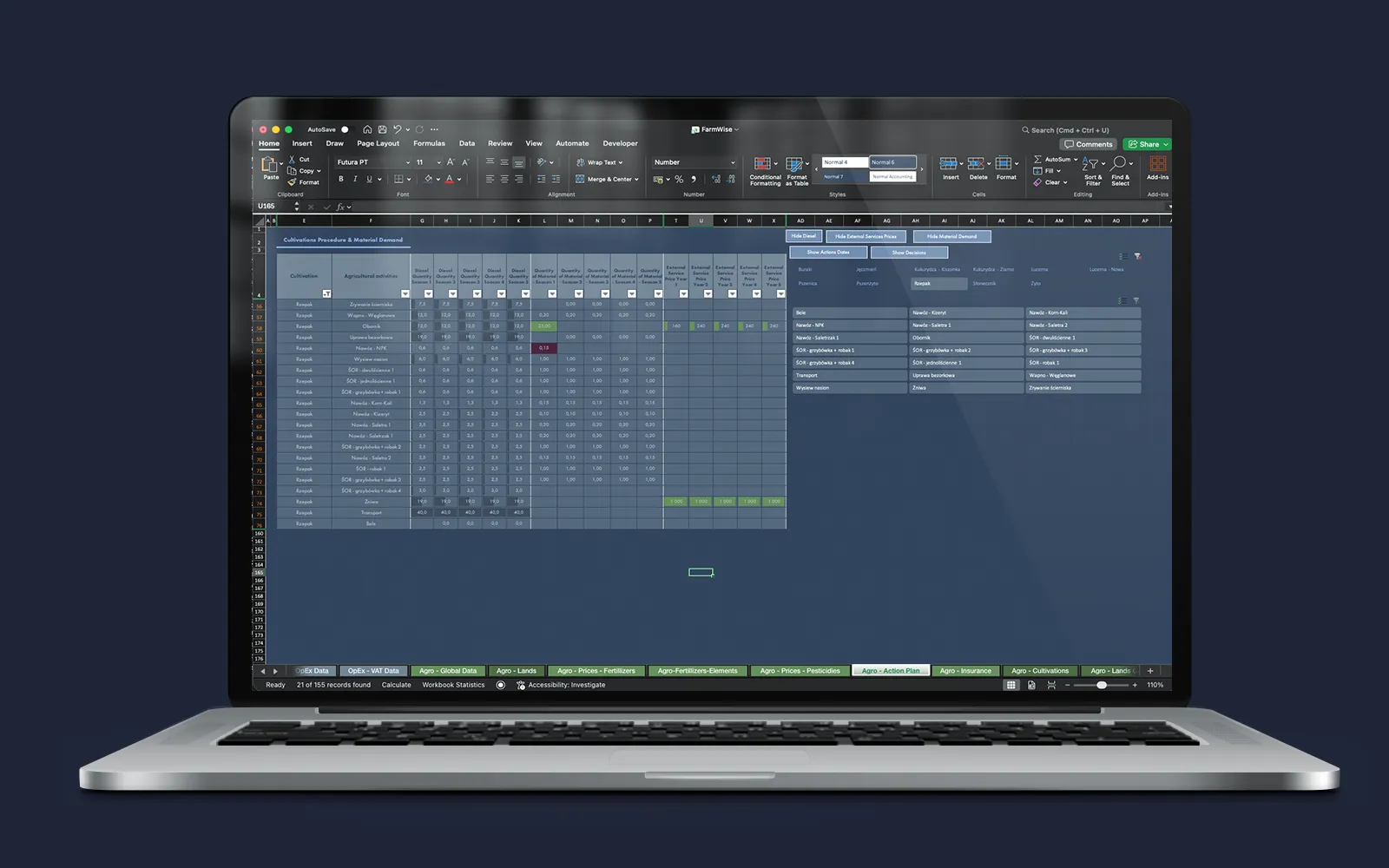Select the Transport slicer item
Screen dimensions: 1389x868
click(850, 375)
